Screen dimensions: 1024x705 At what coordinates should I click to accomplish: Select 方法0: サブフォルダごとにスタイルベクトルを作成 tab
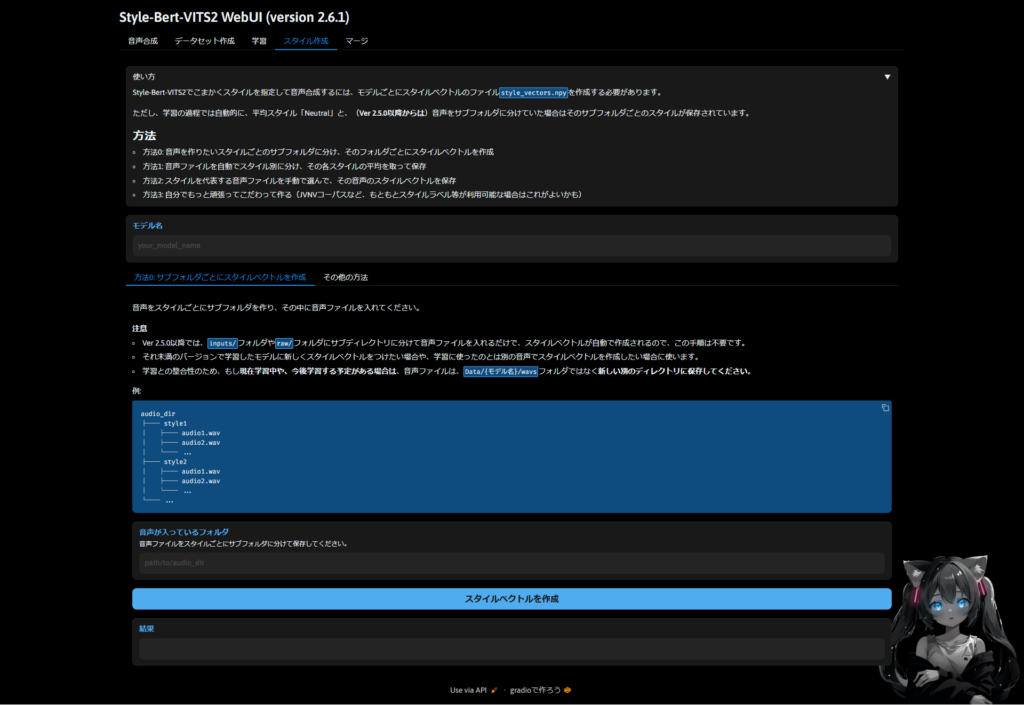click(220, 277)
